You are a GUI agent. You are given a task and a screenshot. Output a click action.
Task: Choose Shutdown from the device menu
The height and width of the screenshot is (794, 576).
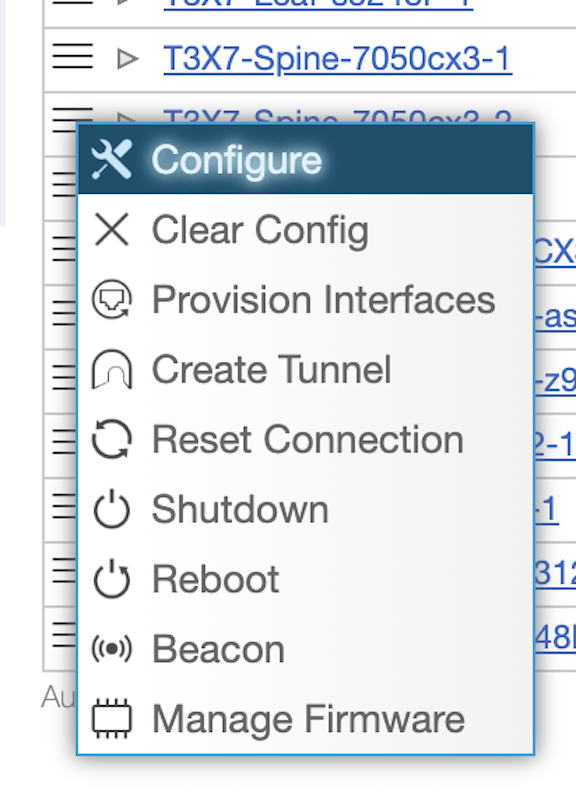[305, 509]
